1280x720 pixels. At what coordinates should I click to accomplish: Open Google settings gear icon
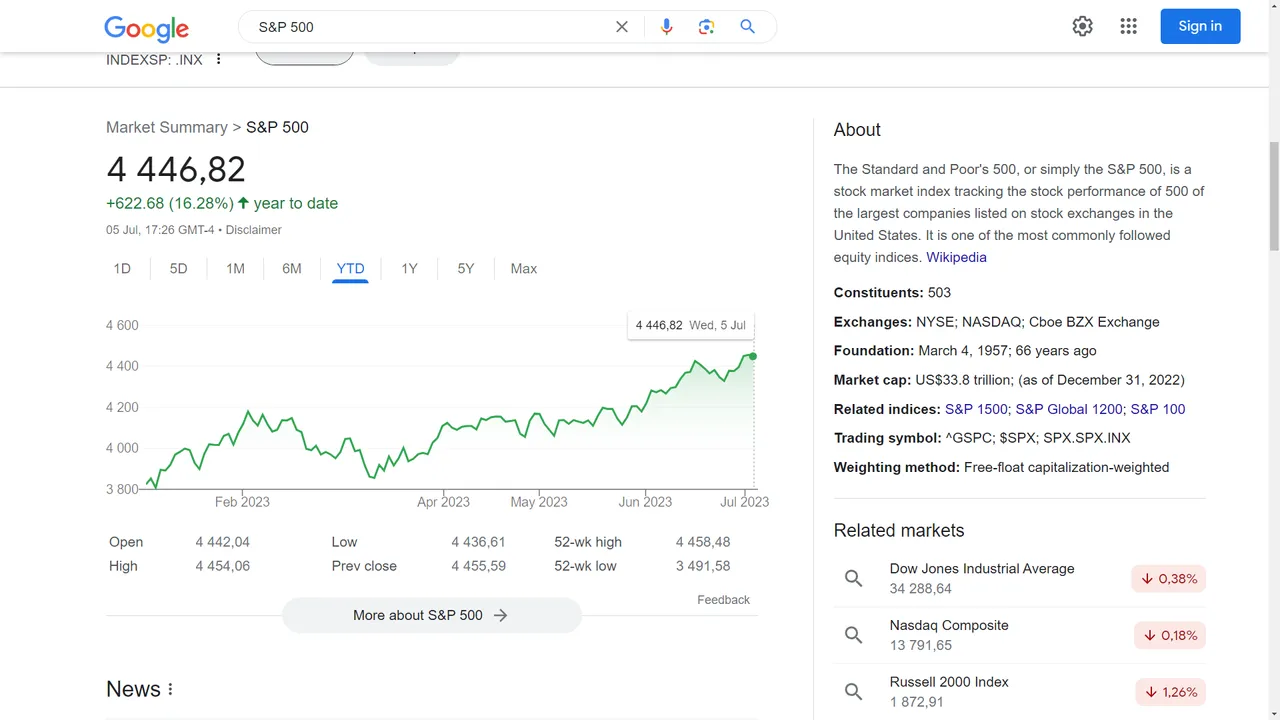(x=1083, y=27)
